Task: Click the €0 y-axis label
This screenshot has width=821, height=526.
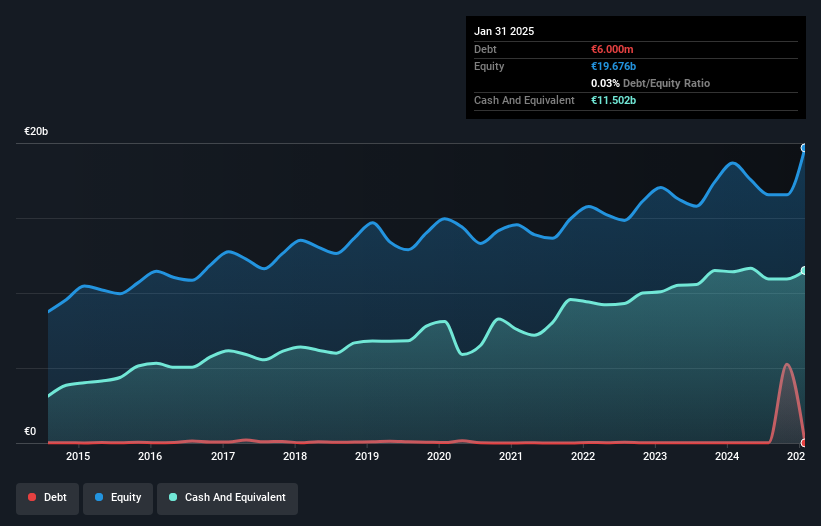Action: click(x=30, y=431)
